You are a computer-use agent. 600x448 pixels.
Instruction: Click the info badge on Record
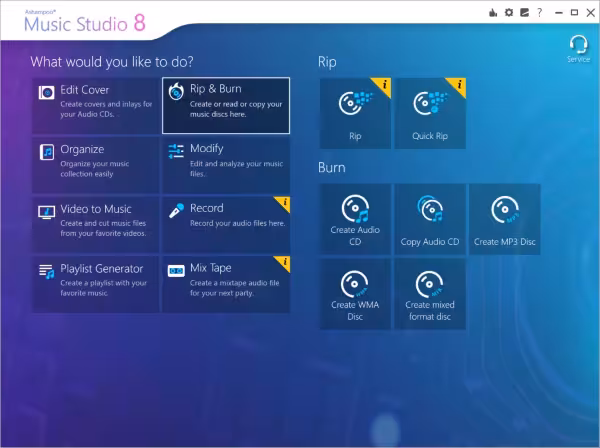pyautogui.click(x=284, y=203)
